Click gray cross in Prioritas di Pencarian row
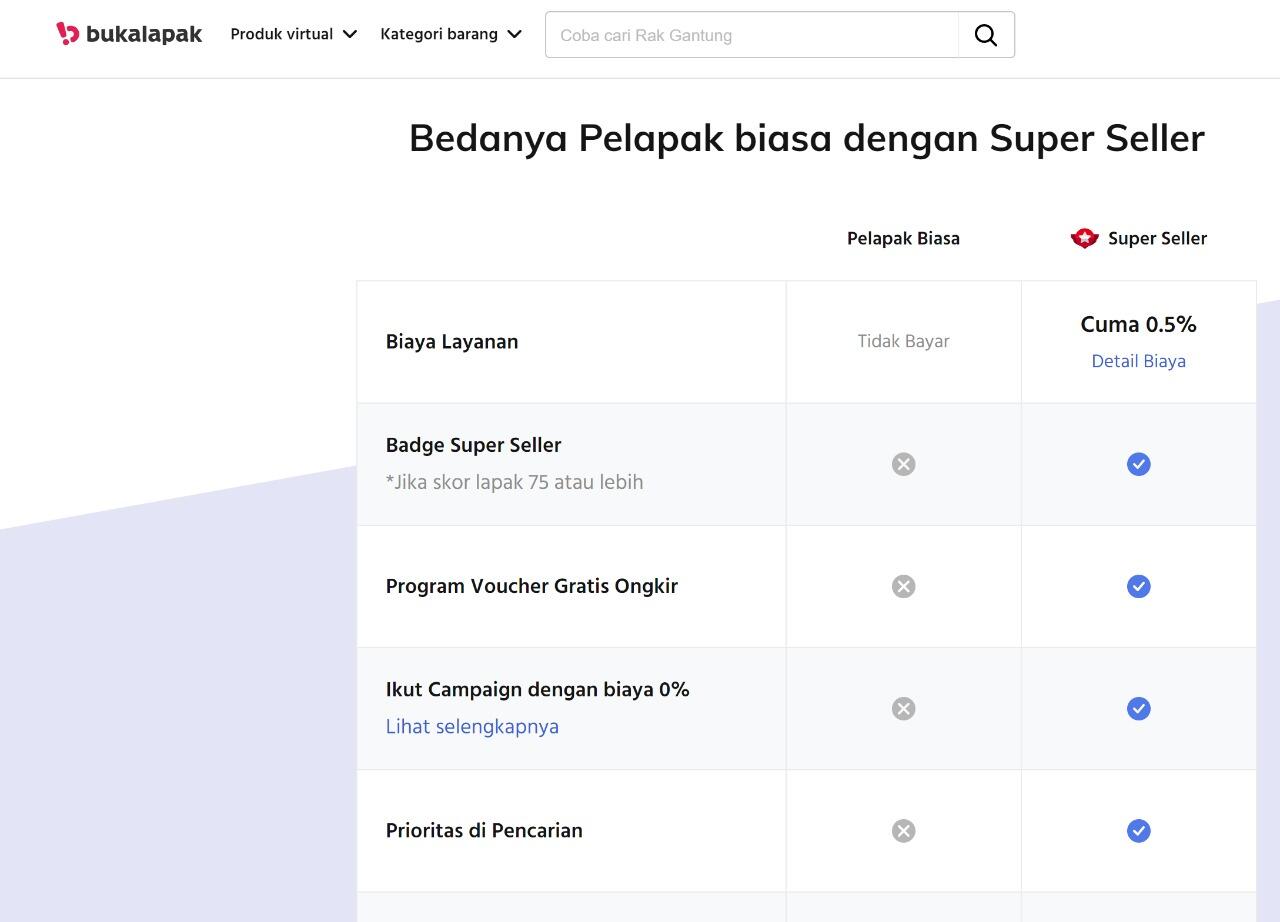 click(903, 831)
